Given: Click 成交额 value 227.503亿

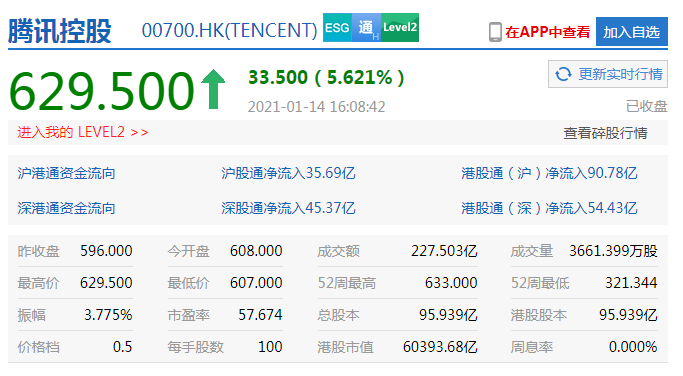Looking at the screenshot, I should point(444,251).
